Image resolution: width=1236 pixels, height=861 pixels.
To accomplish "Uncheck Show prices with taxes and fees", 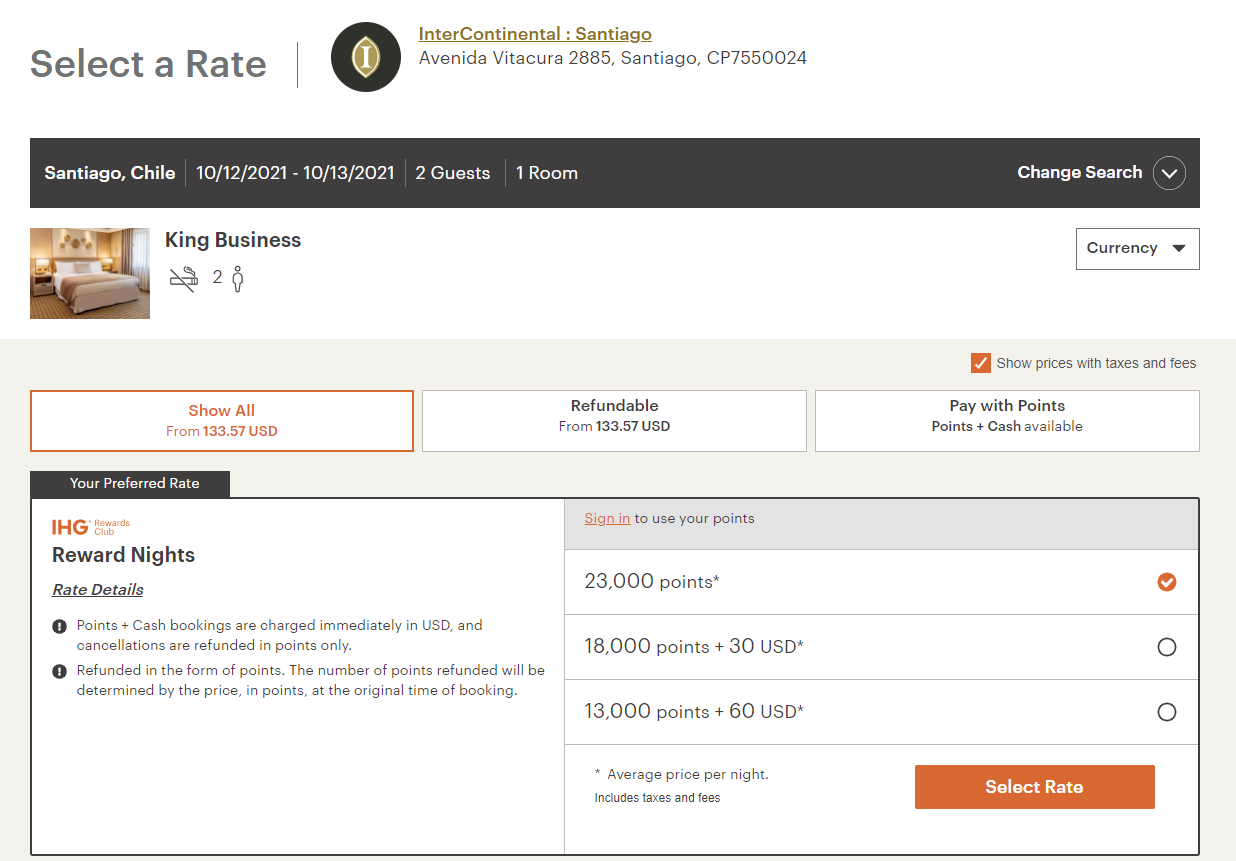I will click(x=981, y=363).
